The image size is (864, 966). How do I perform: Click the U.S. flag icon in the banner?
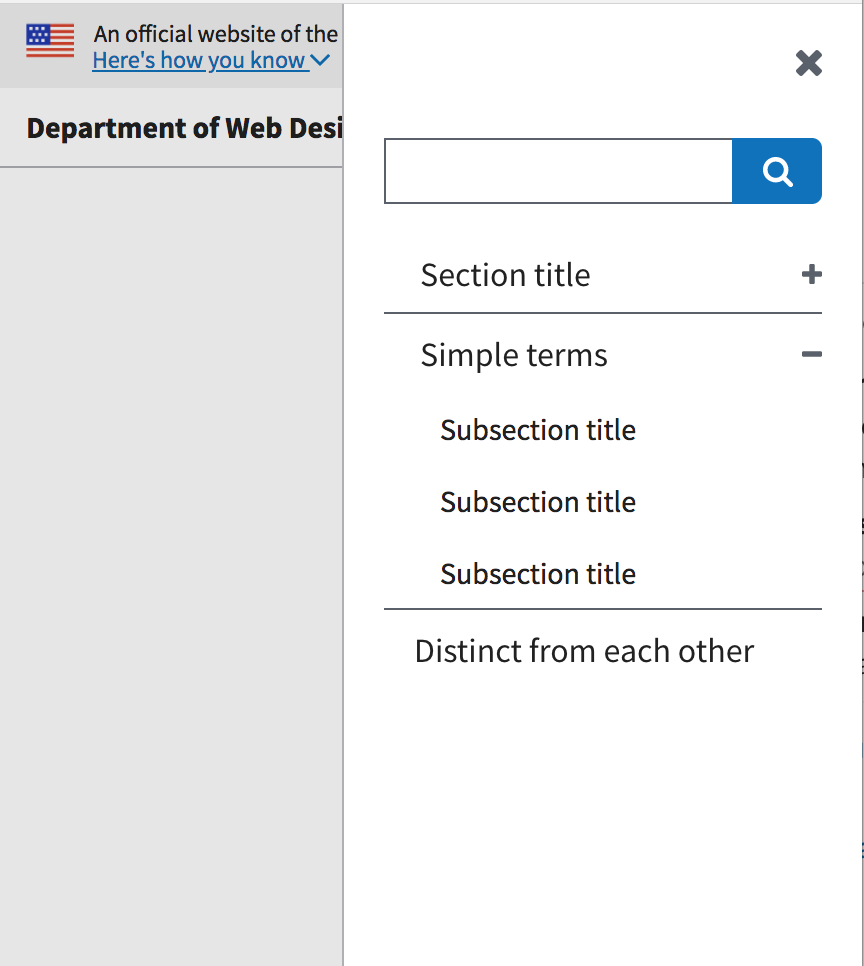(49, 40)
